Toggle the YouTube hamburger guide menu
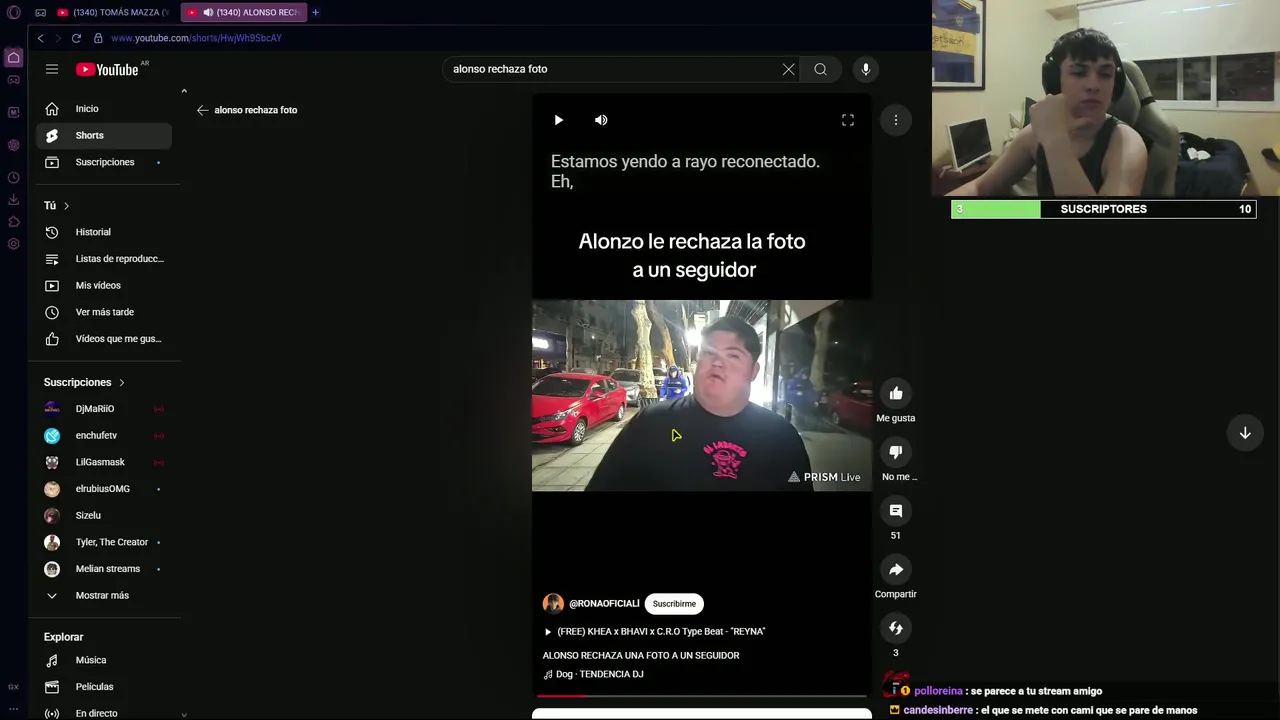The width and height of the screenshot is (1280, 720). 52,69
